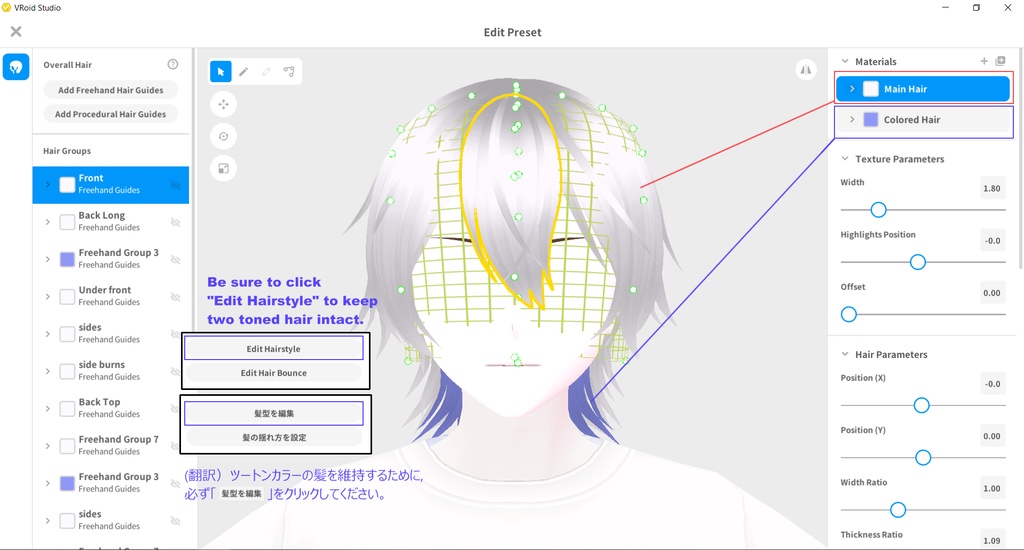Minimize the VRoid Studio window

(946, 8)
